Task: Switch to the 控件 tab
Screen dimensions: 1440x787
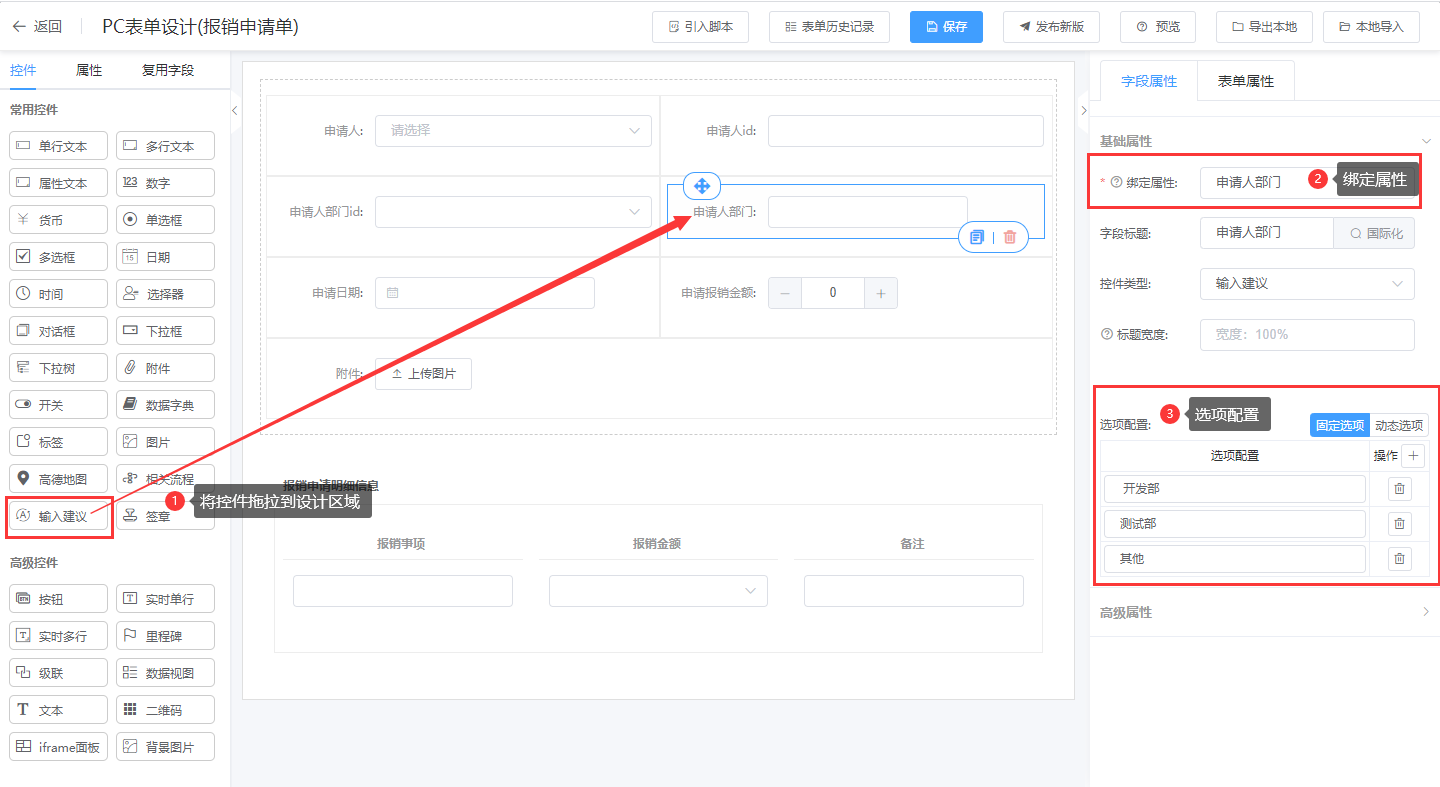Action: click(x=23, y=70)
